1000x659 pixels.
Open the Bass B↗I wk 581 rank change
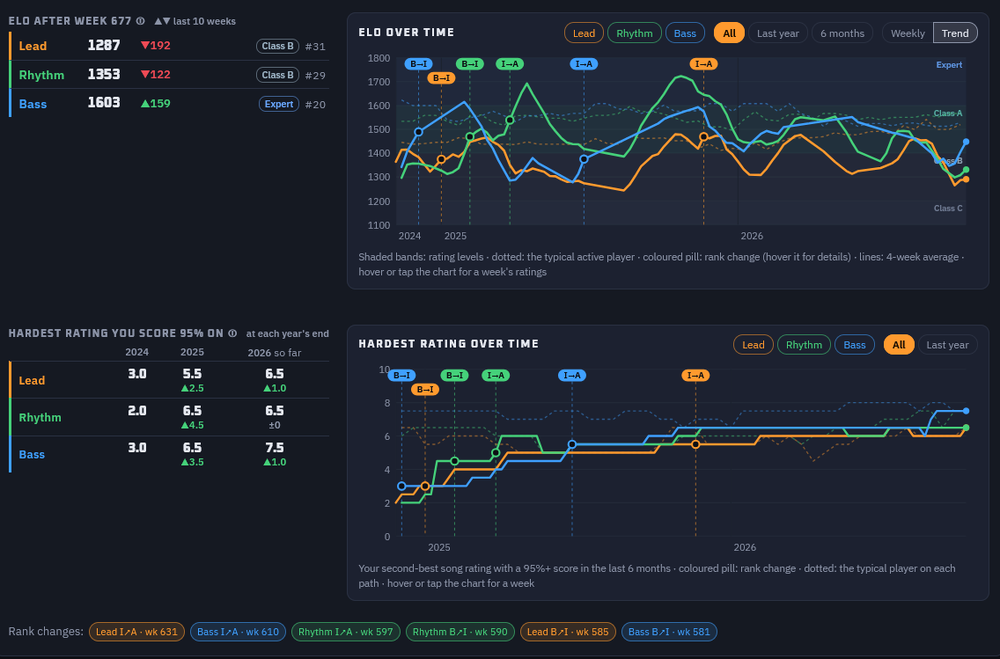tap(669, 632)
